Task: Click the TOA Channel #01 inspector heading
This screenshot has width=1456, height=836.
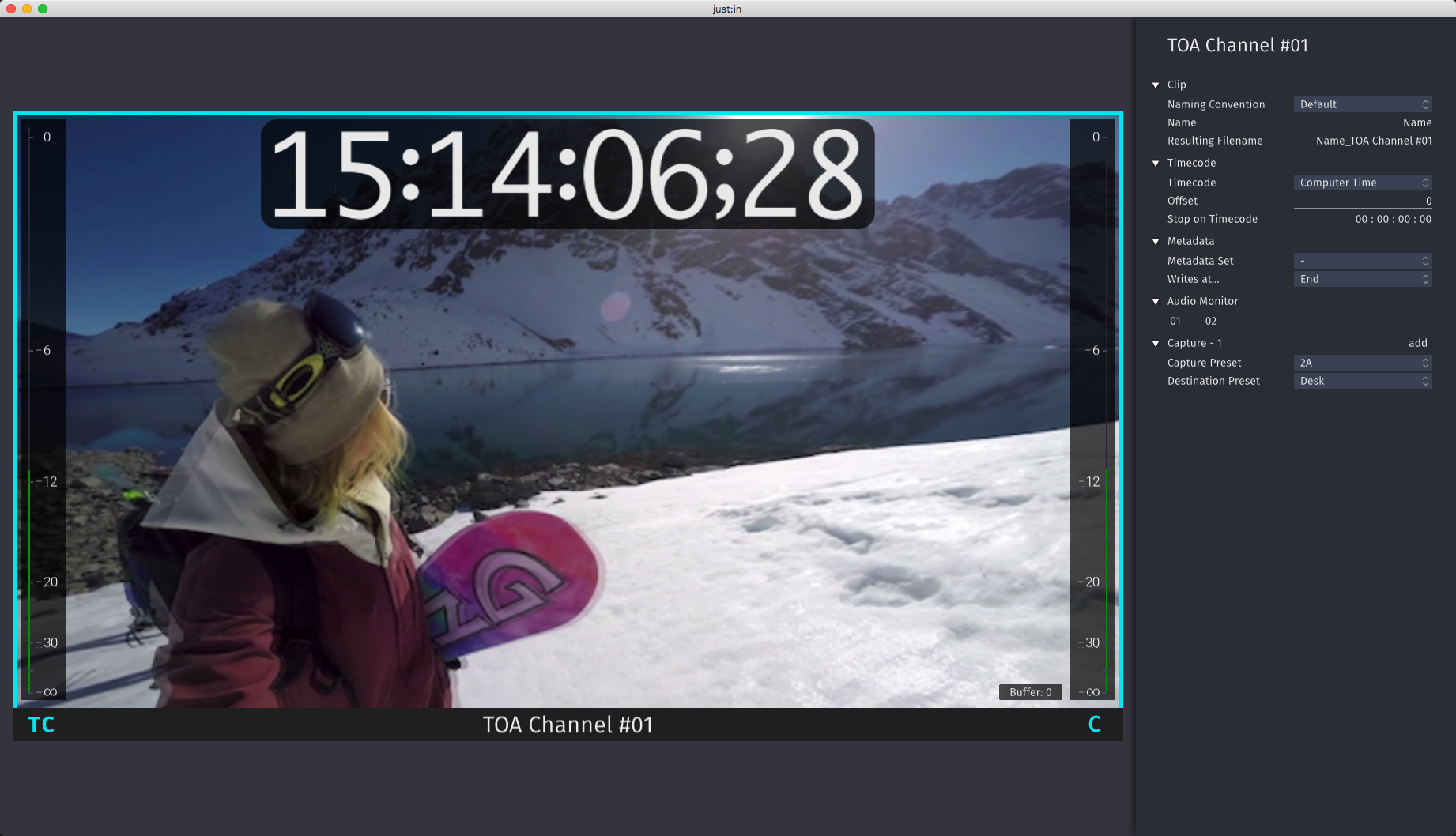Action: click(1238, 46)
